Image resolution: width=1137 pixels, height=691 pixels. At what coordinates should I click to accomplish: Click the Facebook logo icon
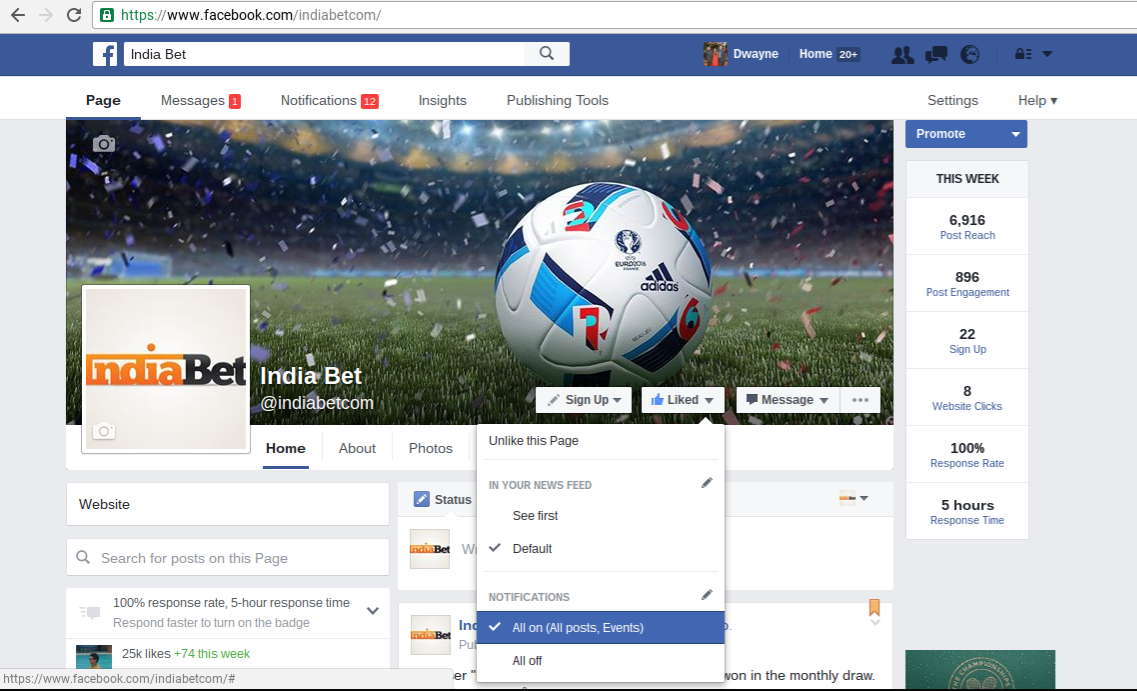(105, 54)
